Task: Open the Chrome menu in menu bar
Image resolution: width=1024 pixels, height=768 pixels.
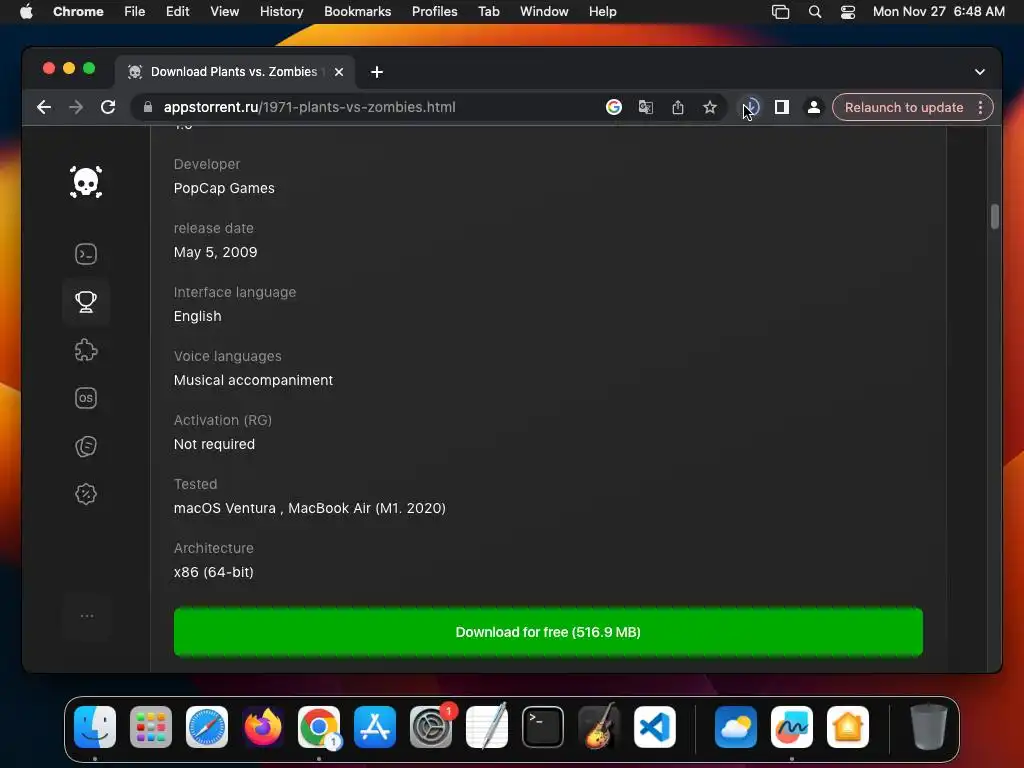Action: (x=78, y=12)
